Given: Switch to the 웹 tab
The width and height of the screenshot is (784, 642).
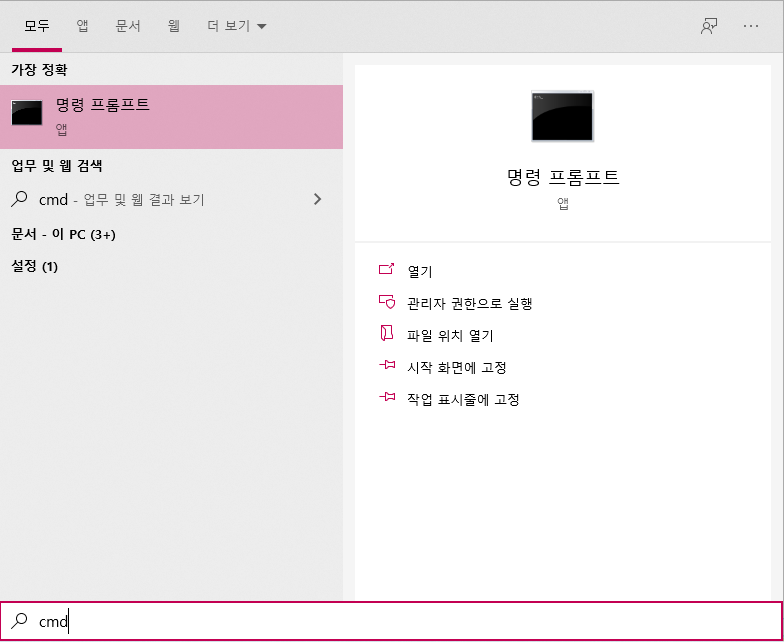Looking at the screenshot, I should tap(174, 26).
